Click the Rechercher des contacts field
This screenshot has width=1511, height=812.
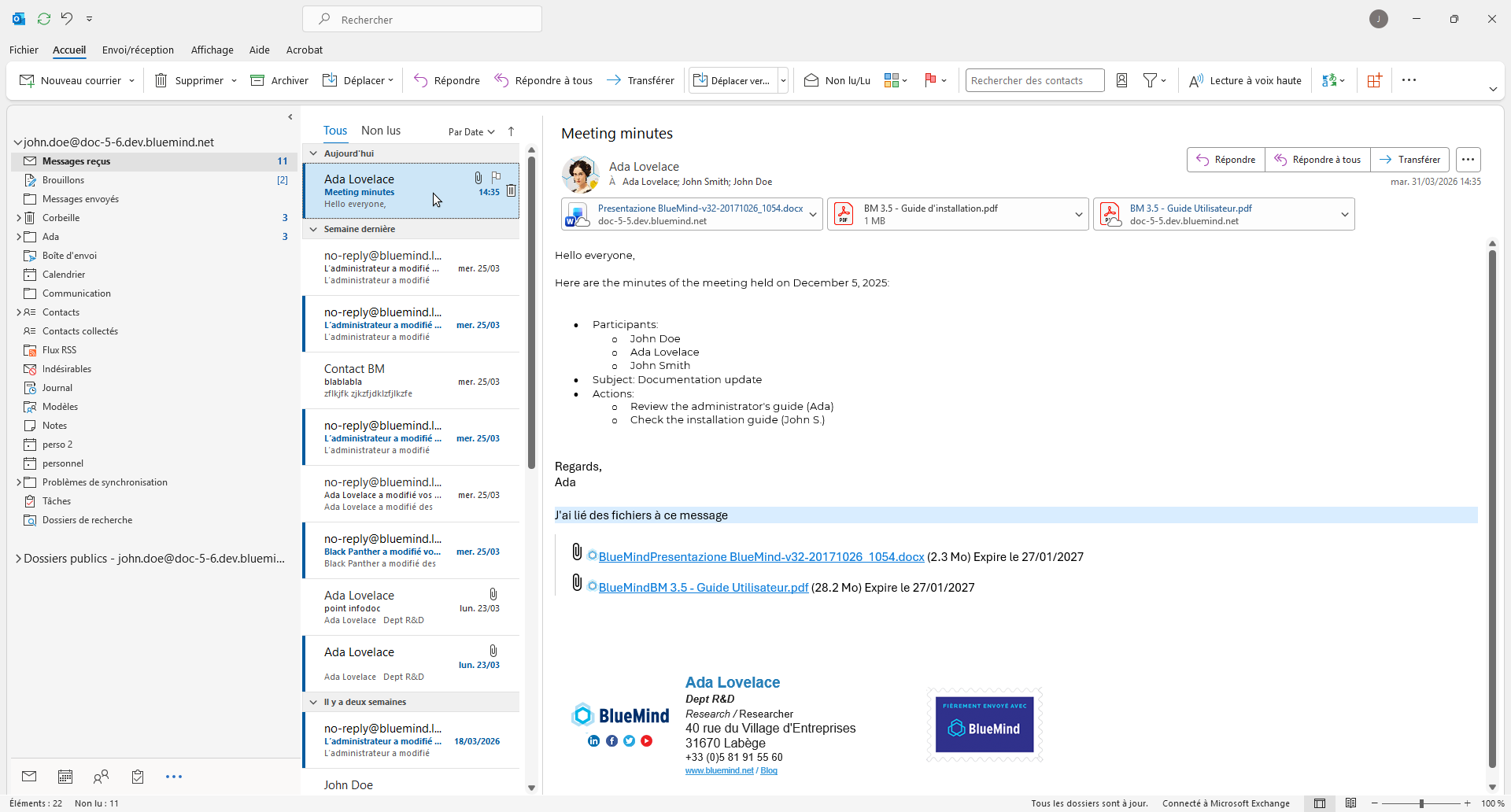coord(1034,80)
